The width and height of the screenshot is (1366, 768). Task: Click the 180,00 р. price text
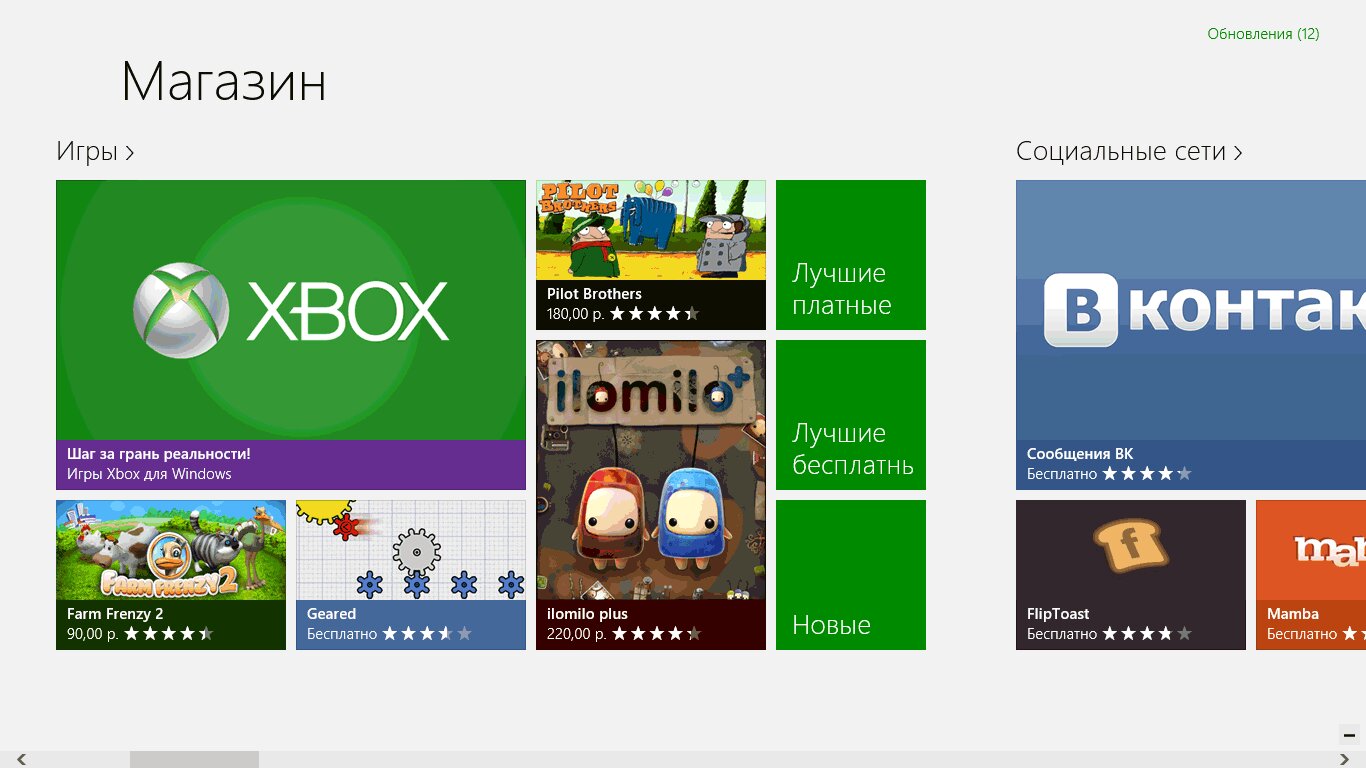point(575,314)
